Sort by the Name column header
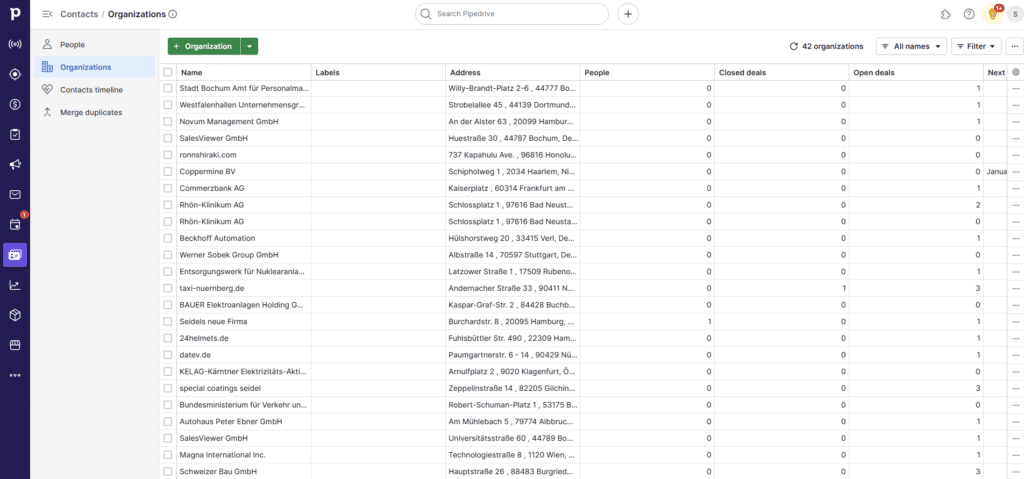This screenshot has height=479, width=1024. pyautogui.click(x=244, y=73)
